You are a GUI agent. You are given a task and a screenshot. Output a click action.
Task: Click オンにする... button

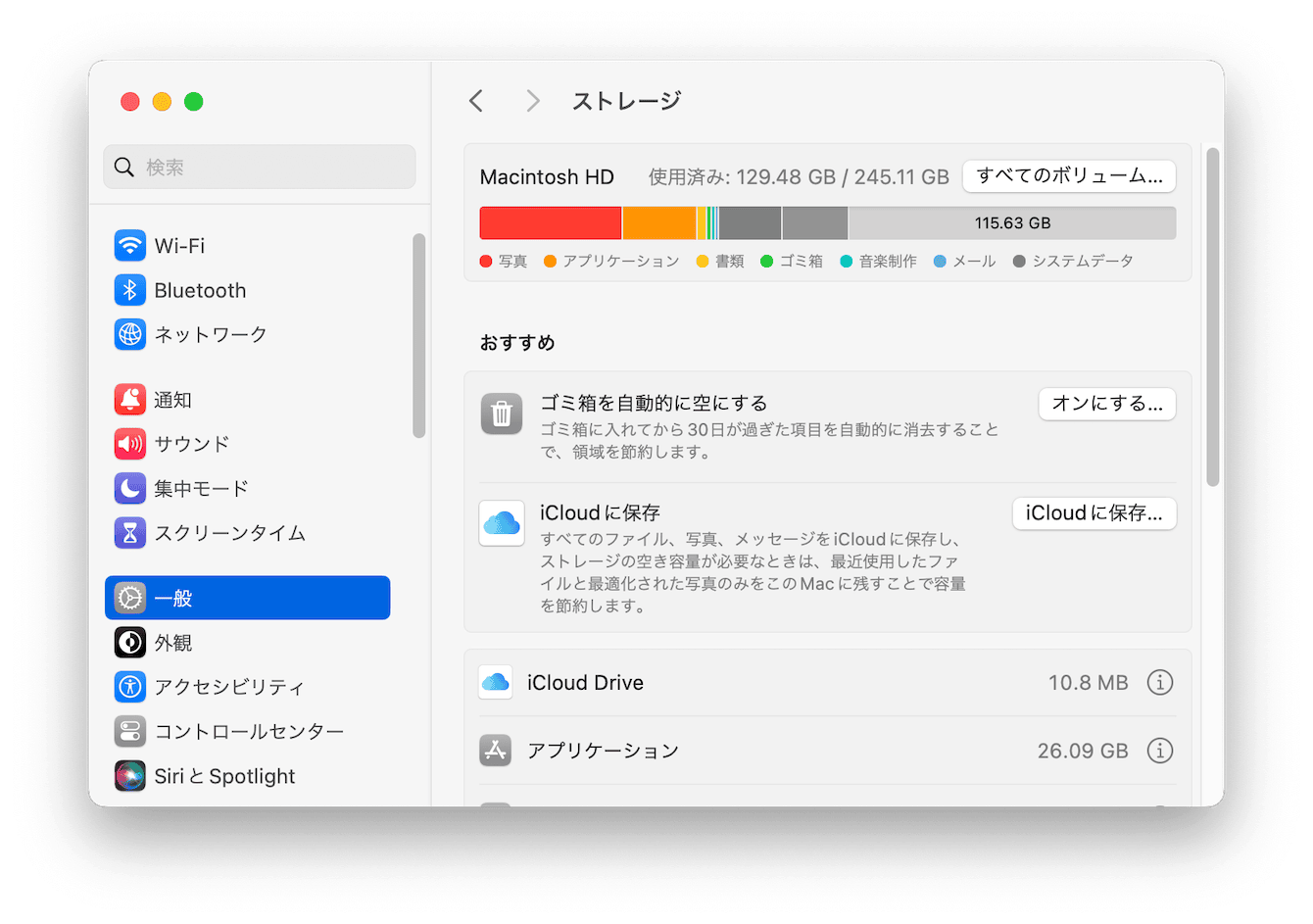point(1107,404)
